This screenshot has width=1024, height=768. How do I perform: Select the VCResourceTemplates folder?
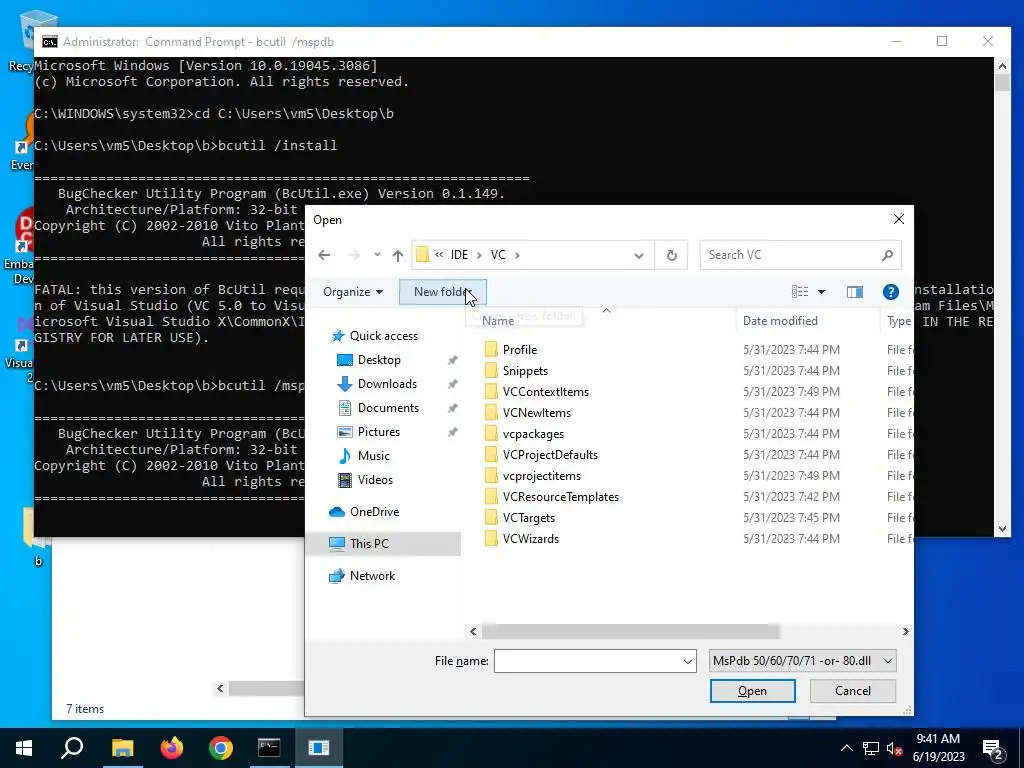(x=560, y=497)
